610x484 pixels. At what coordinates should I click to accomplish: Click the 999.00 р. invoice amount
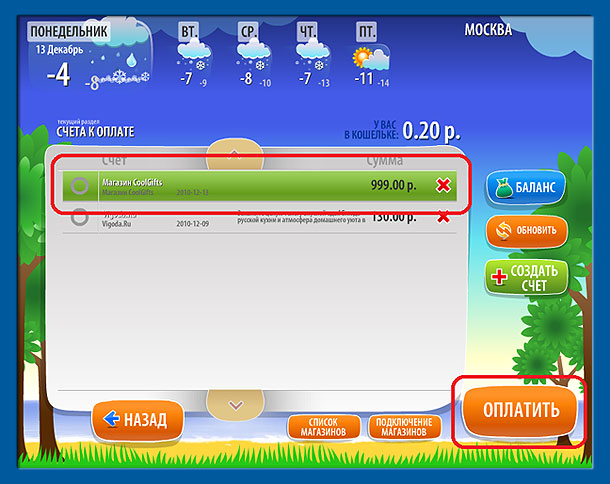(393, 185)
